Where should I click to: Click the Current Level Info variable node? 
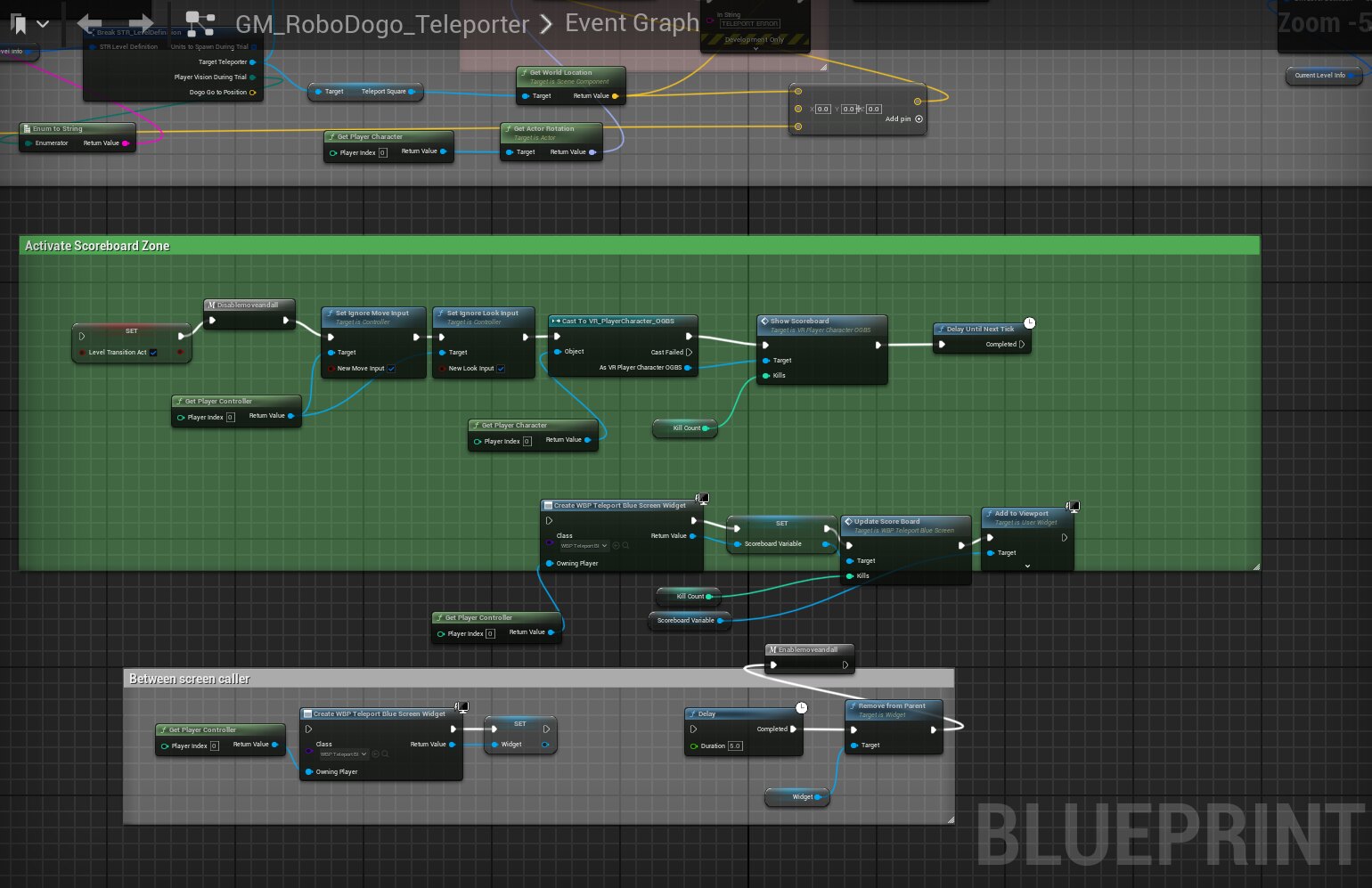[1324, 76]
